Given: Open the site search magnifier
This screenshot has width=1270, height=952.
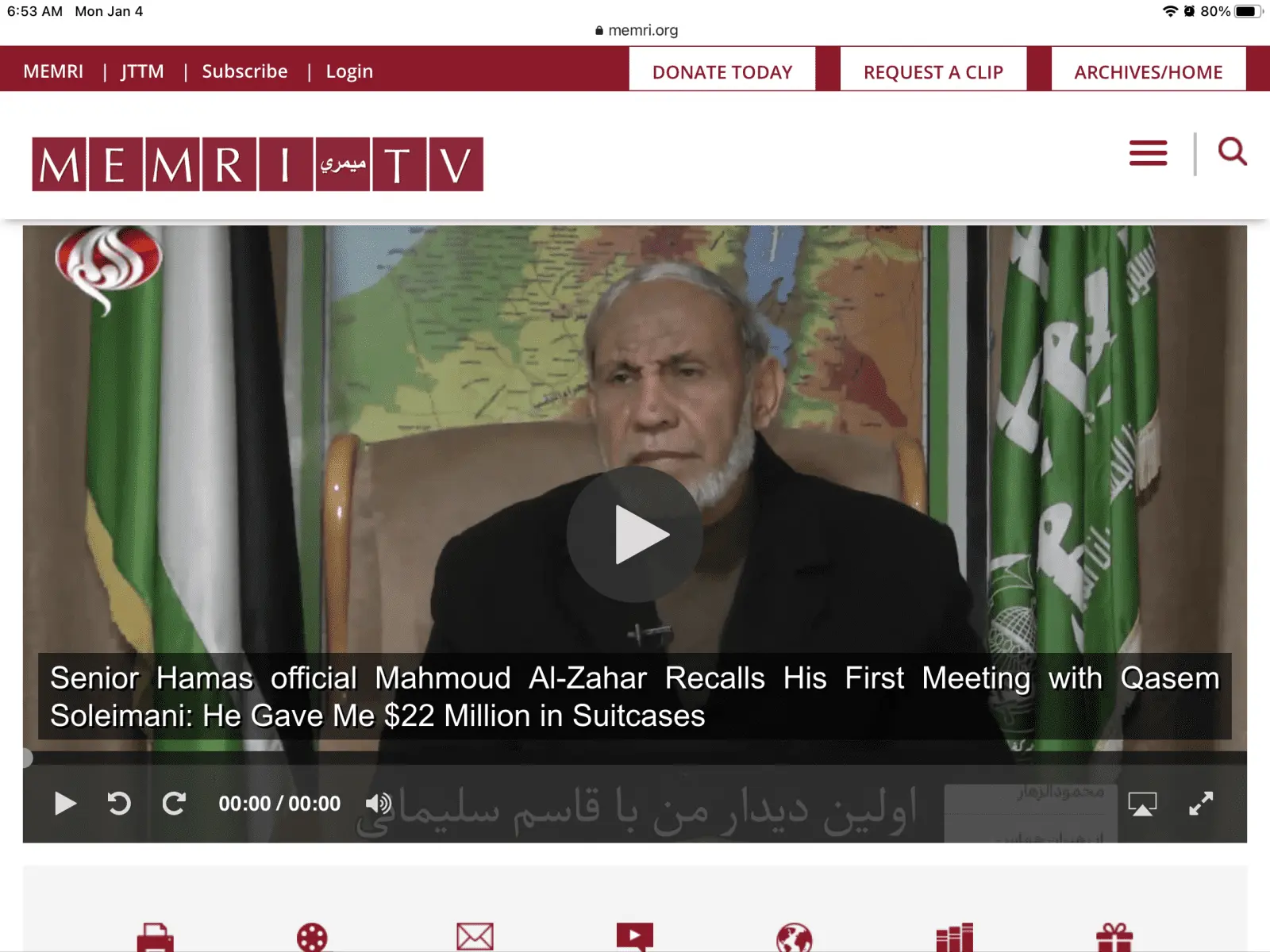Looking at the screenshot, I should tap(1232, 152).
